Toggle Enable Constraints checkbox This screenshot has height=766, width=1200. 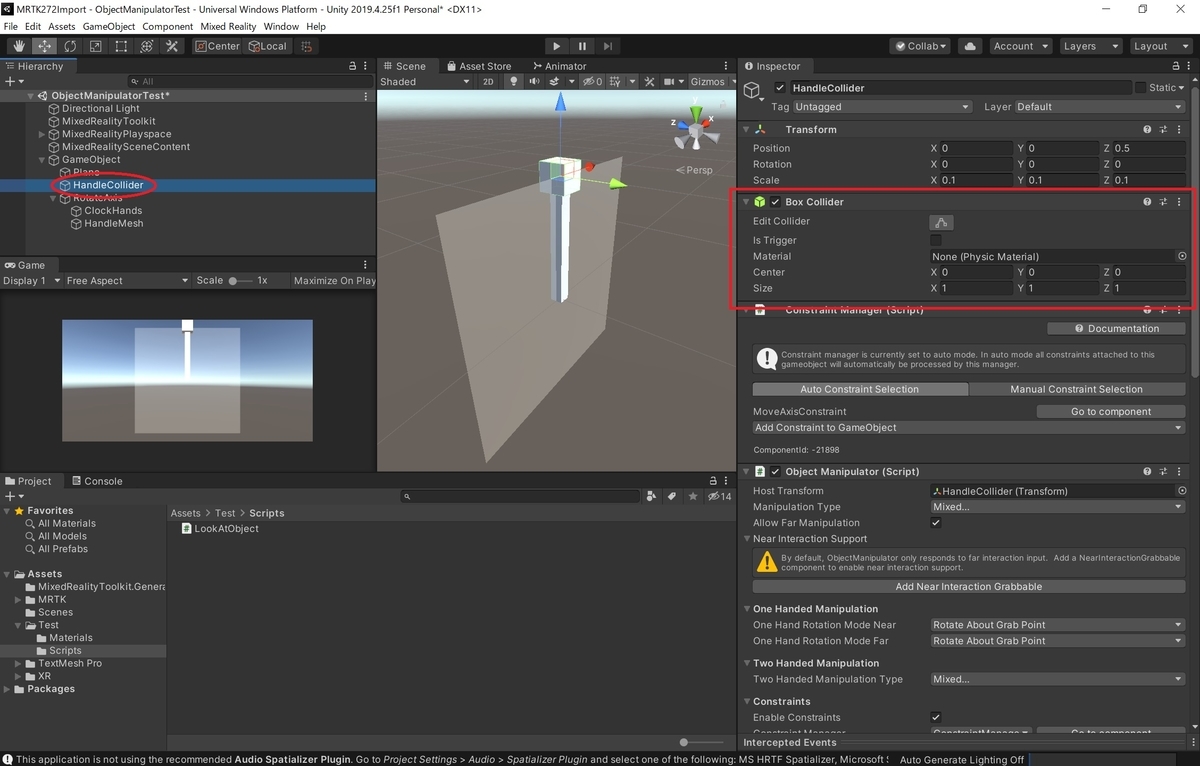coord(936,717)
